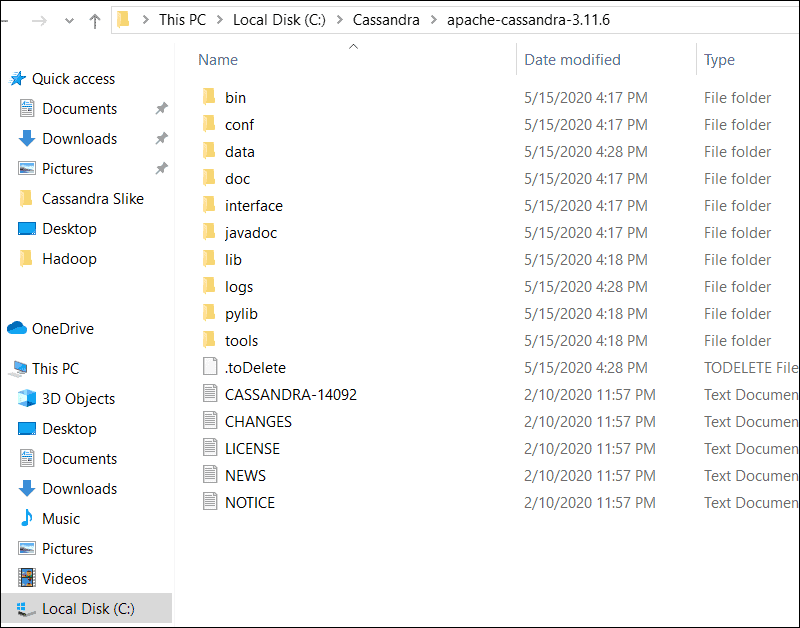Click date '5/15/2020 4:28 PM' of data row
The height and width of the screenshot is (628, 800).
[586, 152]
